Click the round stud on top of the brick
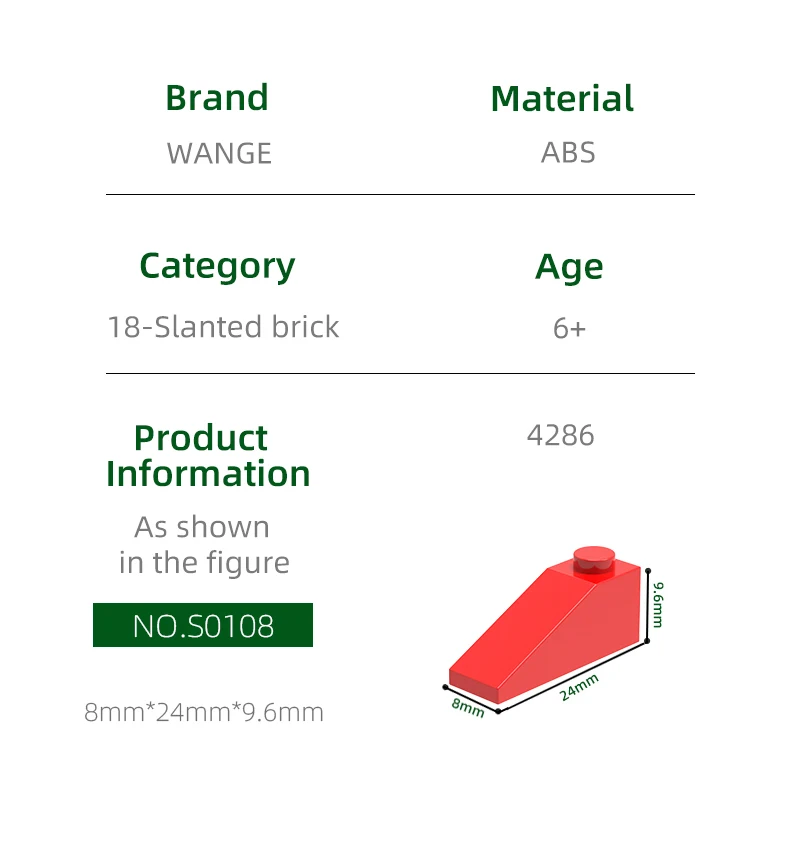The height and width of the screenshot is (852, 800). pos(594,558)
